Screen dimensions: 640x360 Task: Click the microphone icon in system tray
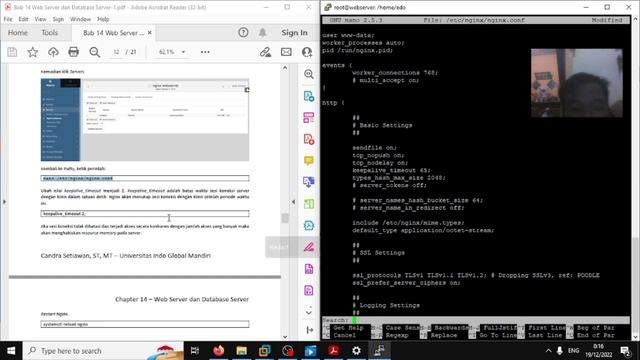[560, 351]
